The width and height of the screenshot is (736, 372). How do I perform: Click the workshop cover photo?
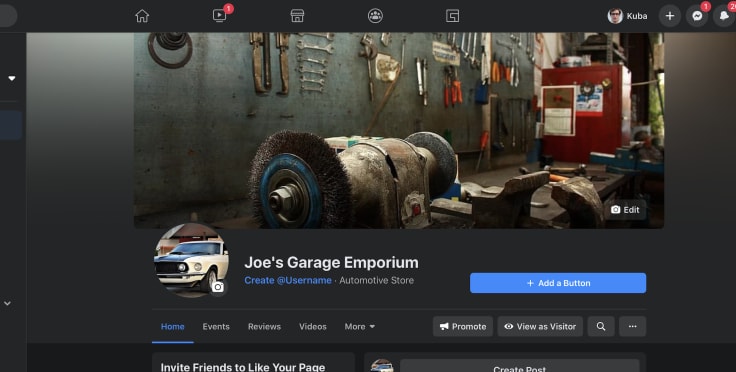tap(399, 130)
